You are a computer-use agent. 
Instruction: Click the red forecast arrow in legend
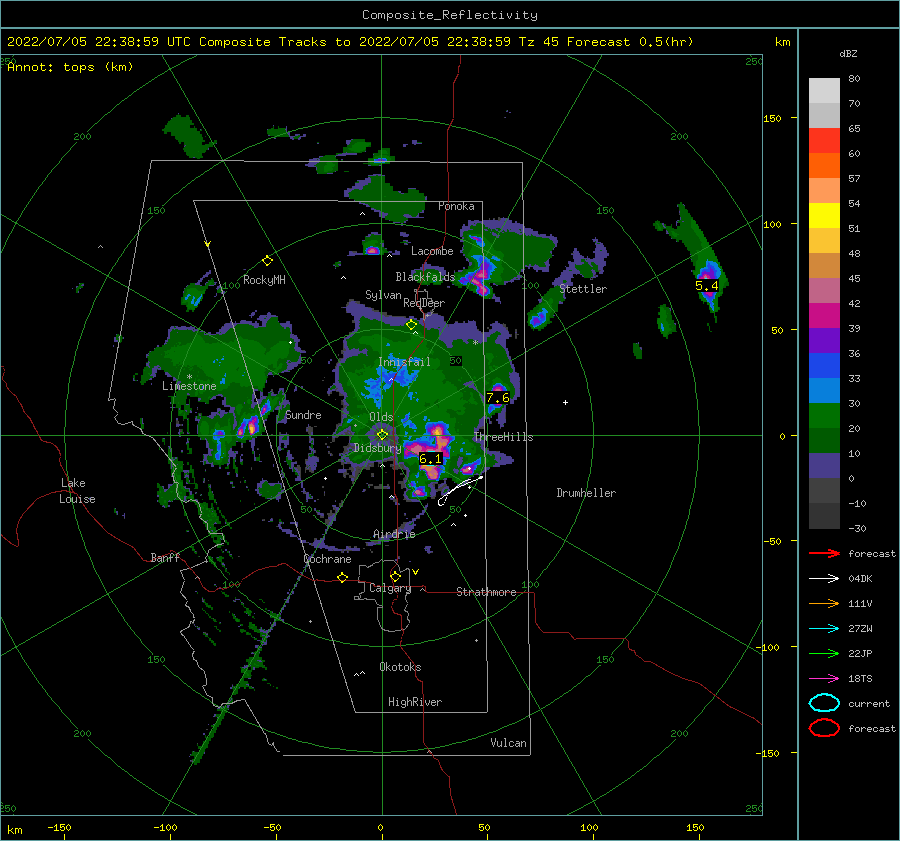(824, 553)
